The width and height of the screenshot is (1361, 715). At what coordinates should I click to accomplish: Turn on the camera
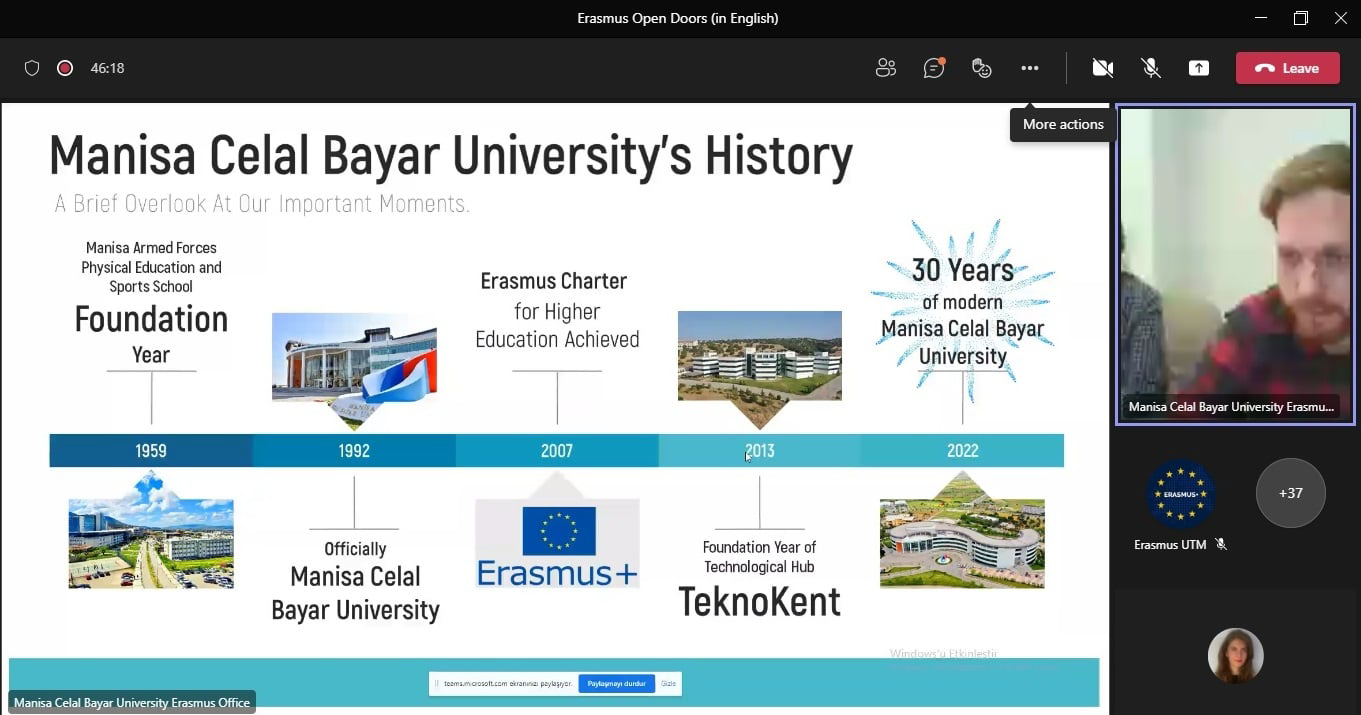1102,68
